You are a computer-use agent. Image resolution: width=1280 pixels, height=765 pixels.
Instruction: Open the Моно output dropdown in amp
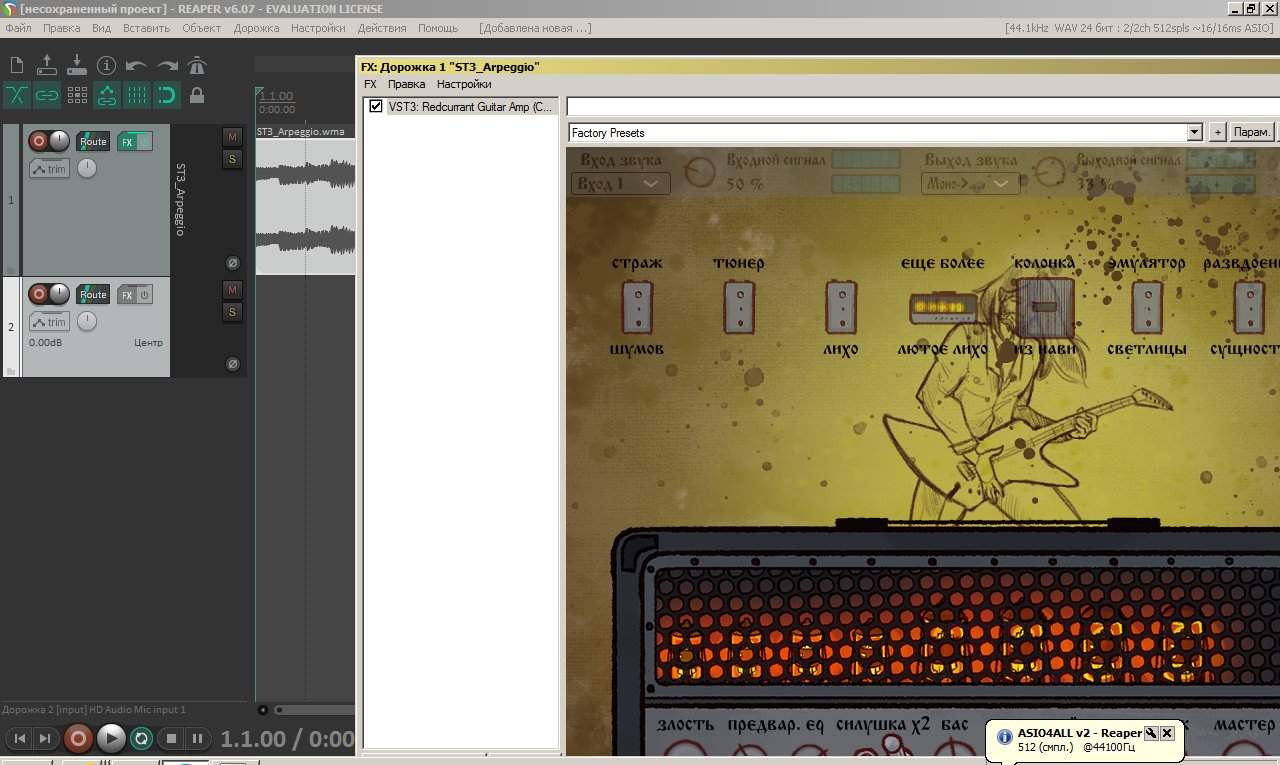(x=969, y=184)
